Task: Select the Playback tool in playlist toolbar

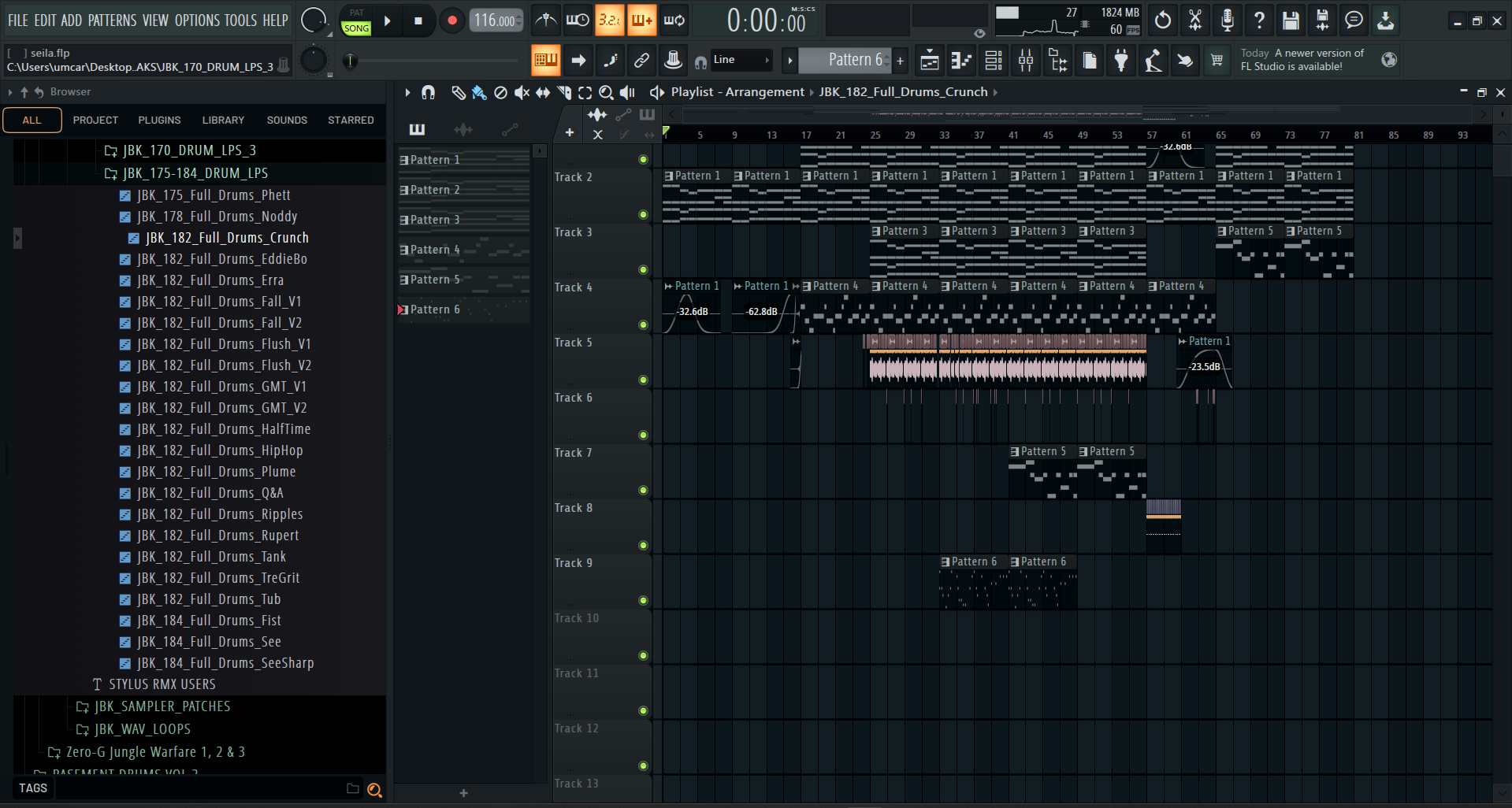Action: point(627,92)
